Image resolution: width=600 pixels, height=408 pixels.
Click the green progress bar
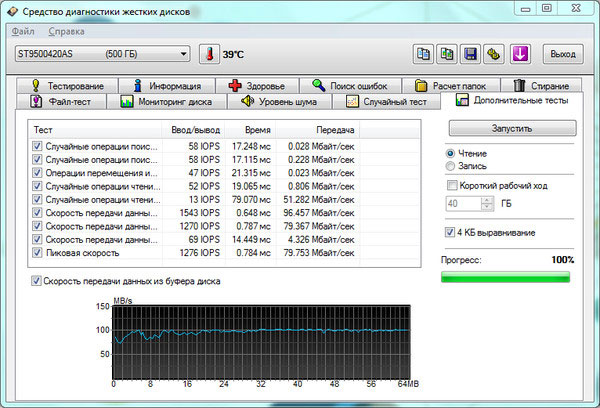coord(505,277)
